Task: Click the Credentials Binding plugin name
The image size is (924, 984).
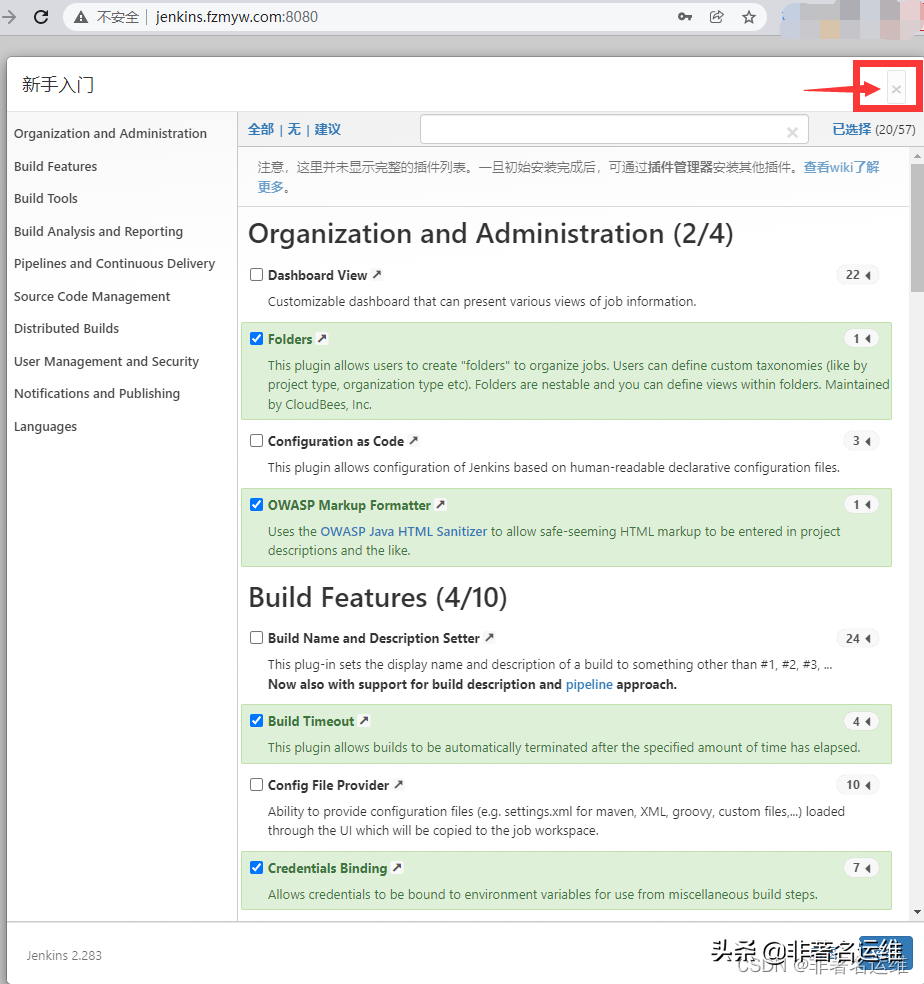Action: (x=328, y=868)
